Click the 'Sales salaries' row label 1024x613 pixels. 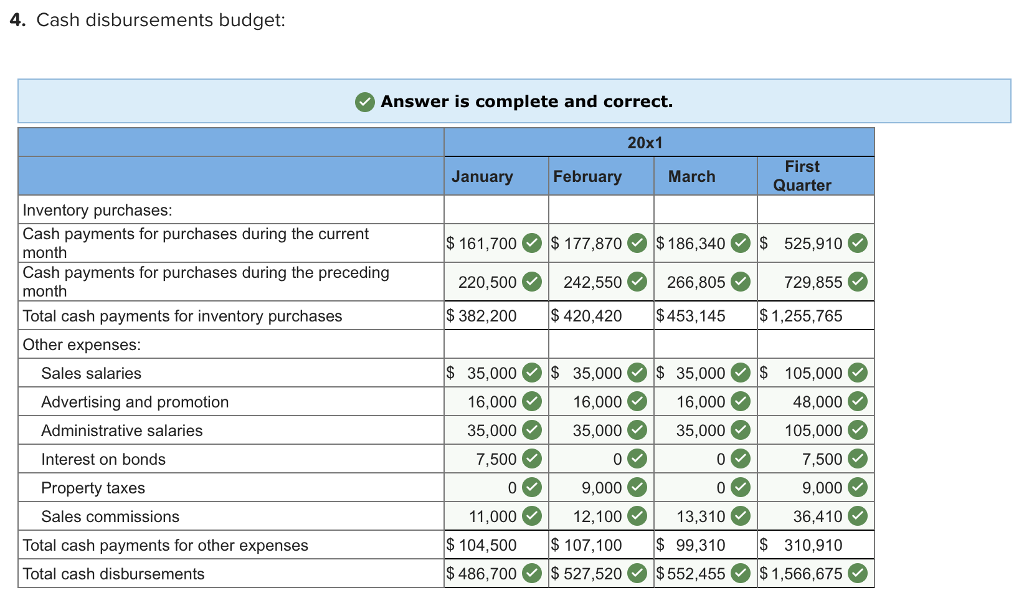click(91, 373)
